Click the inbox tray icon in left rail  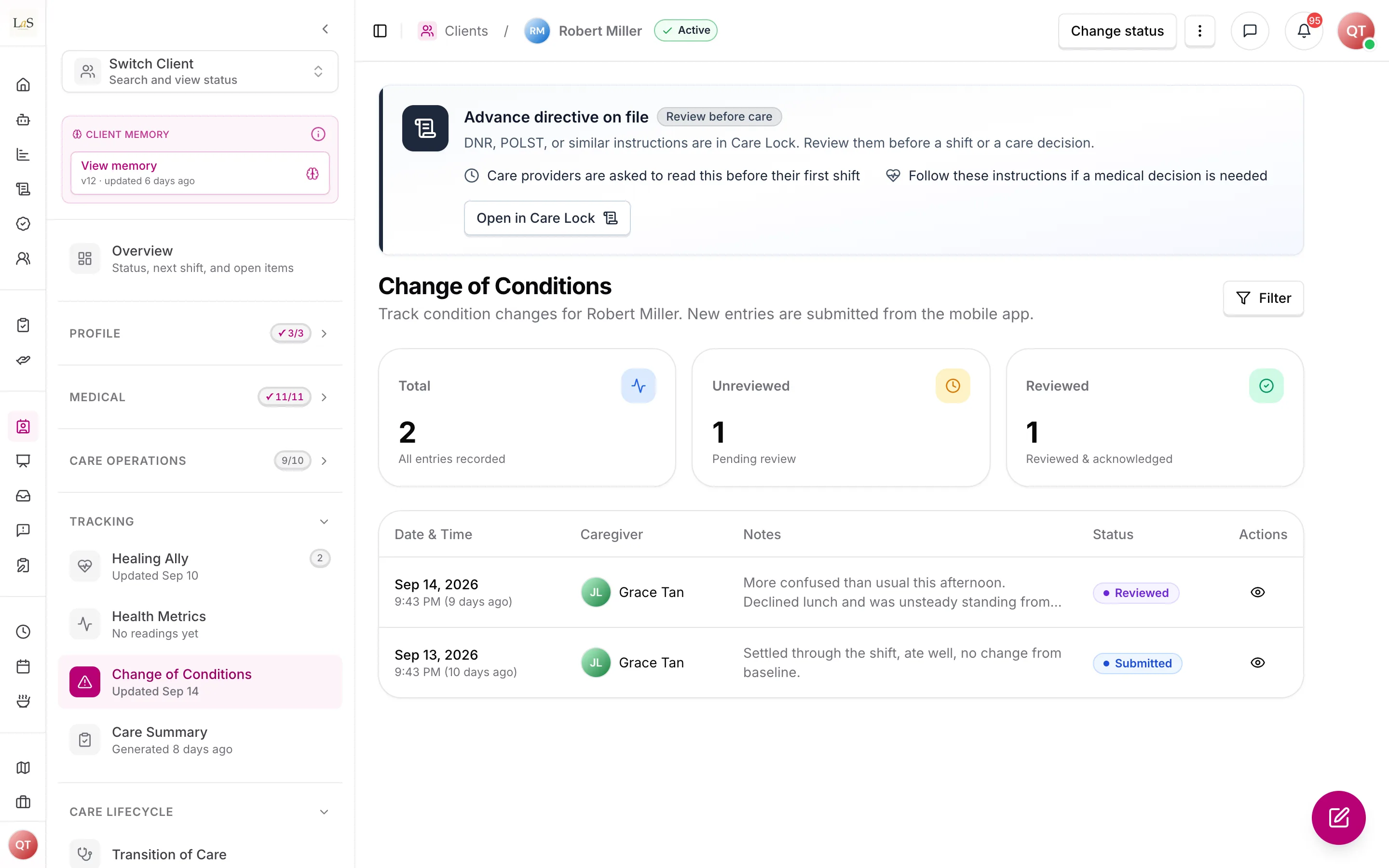[x=23, y=495]
